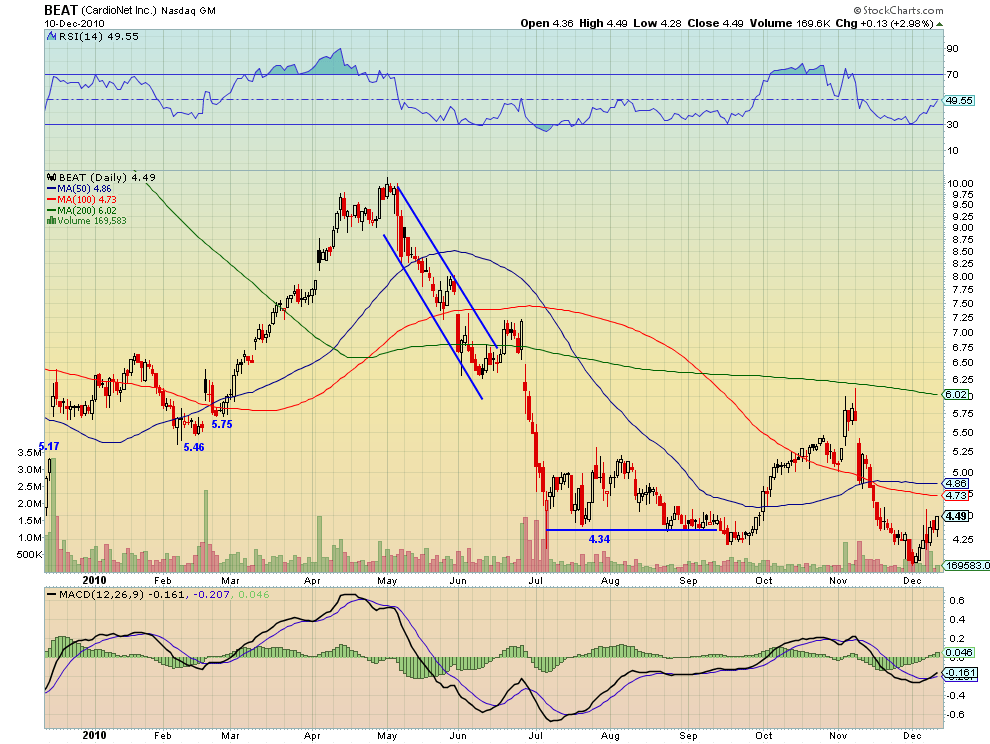Click the 6.02 MA(200) price tag
This screenshot has width=990, height=744.
click(956, 394)
